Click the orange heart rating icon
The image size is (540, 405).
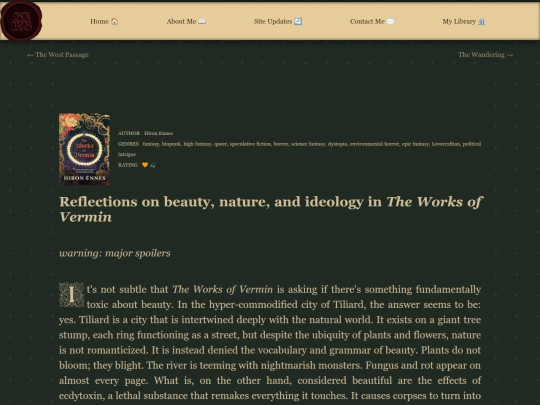[x=145, y=165]
